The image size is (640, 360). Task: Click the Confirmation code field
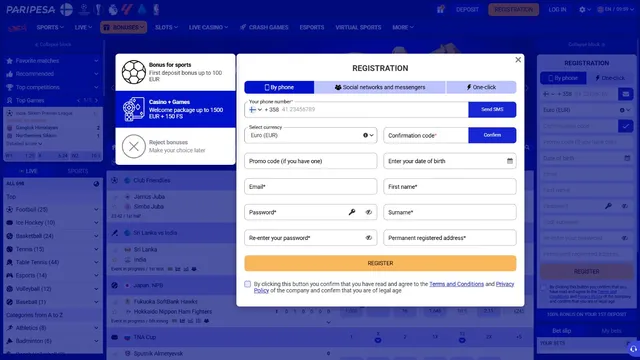(426, 135)
